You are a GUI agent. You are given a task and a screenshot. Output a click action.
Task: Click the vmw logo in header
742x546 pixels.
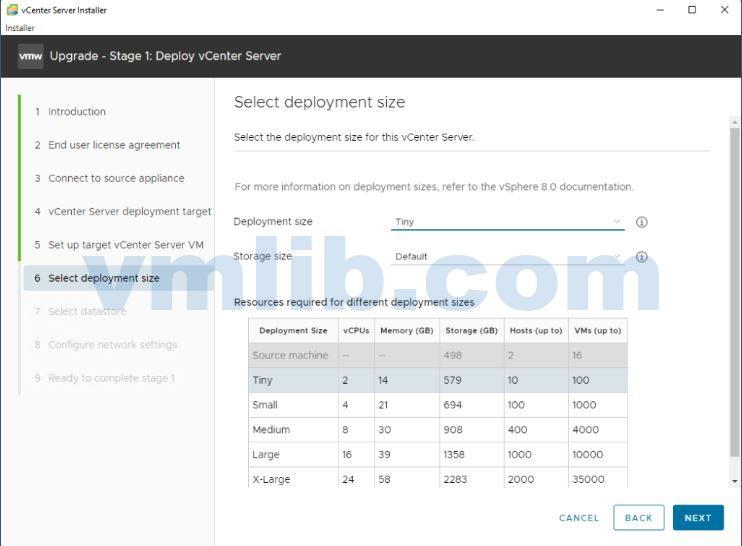point(30,56)
